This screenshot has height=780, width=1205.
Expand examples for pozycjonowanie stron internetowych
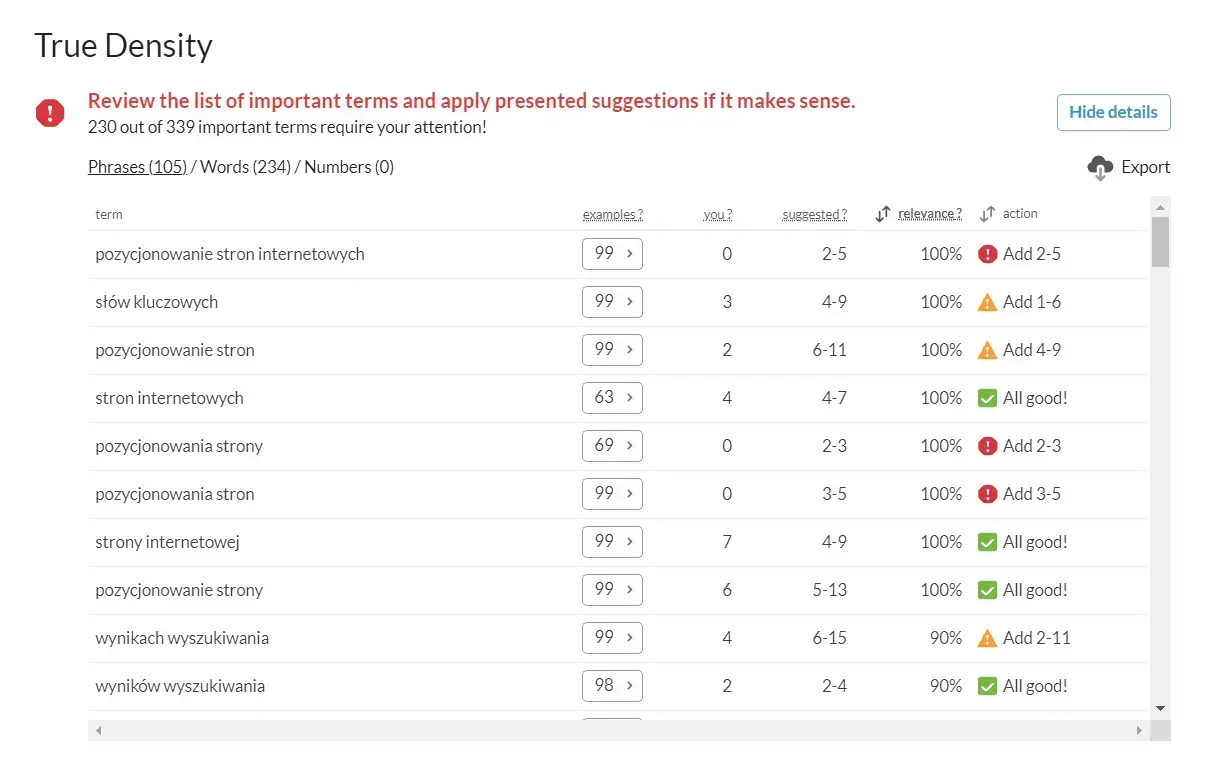coord(612,254)
